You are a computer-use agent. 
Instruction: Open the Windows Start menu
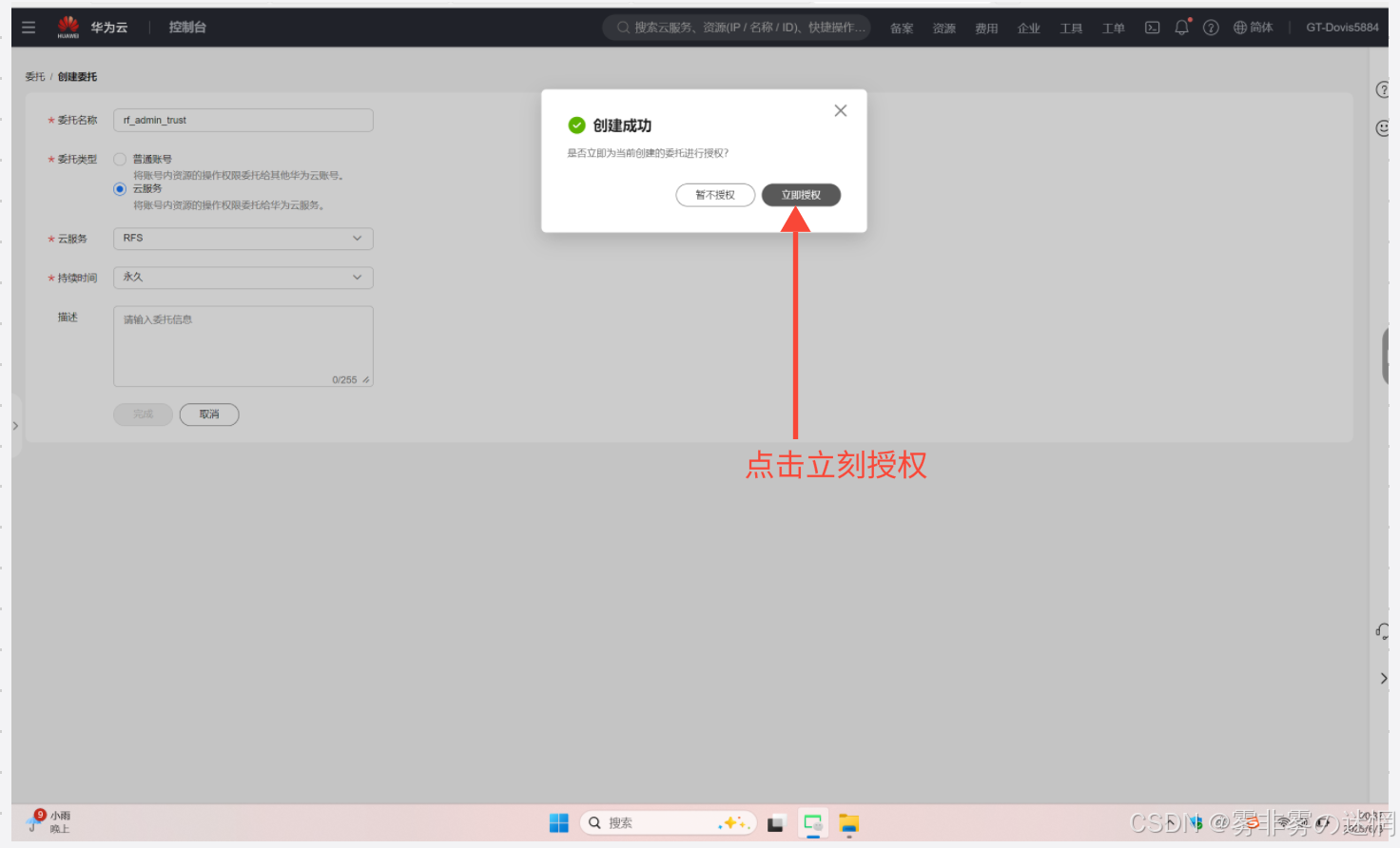[558, 823]
